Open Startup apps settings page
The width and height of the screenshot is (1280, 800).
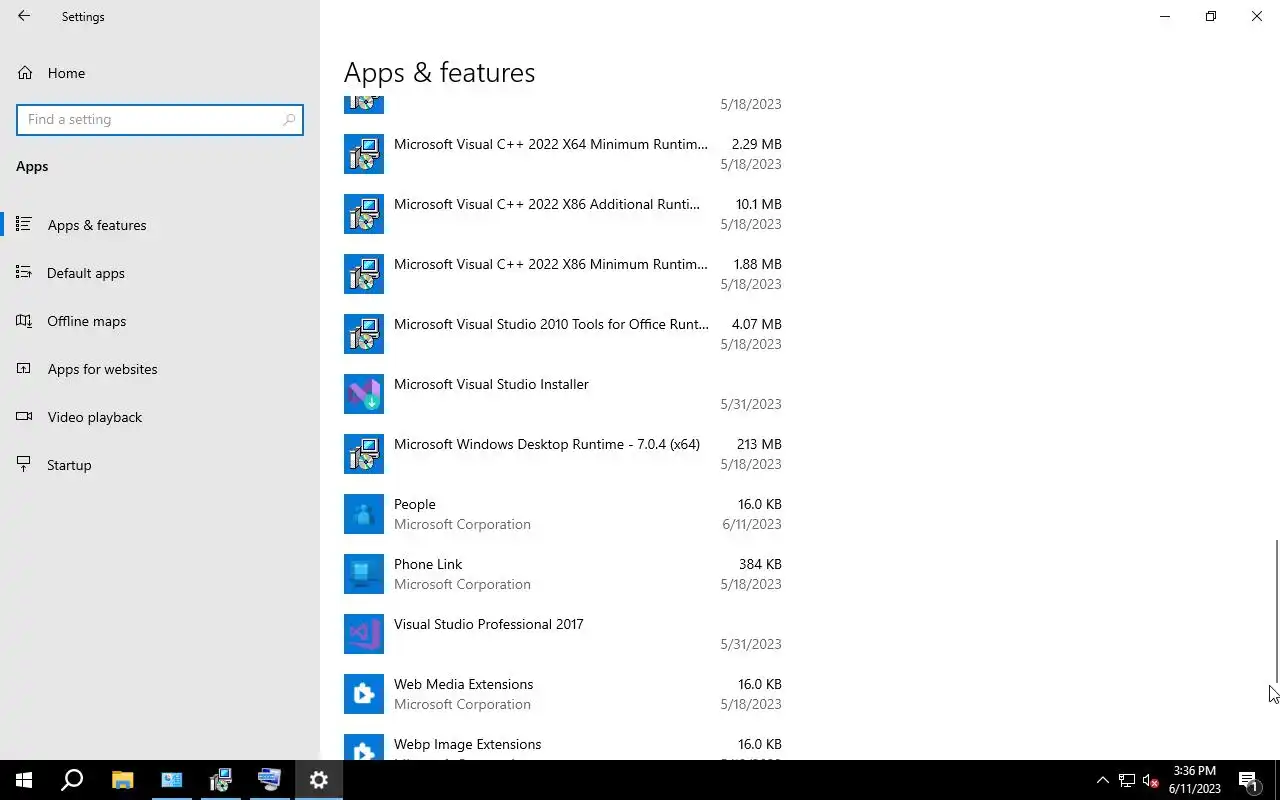(x=160, y=465)
